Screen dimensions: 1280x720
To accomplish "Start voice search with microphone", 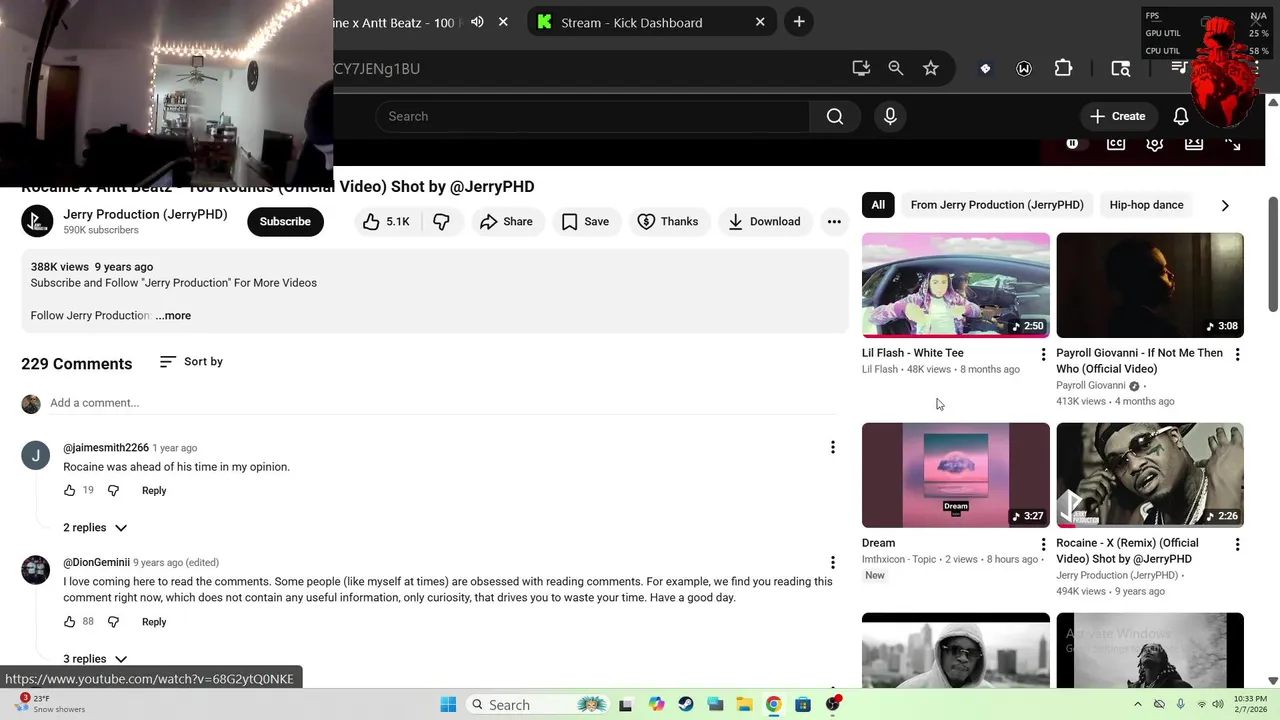I will click(890, 116).
